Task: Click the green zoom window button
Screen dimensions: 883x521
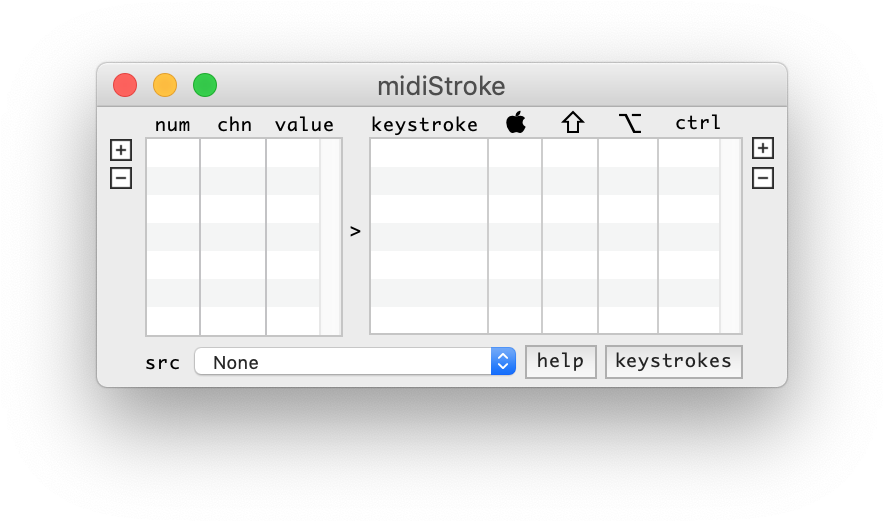Action: 205,86
